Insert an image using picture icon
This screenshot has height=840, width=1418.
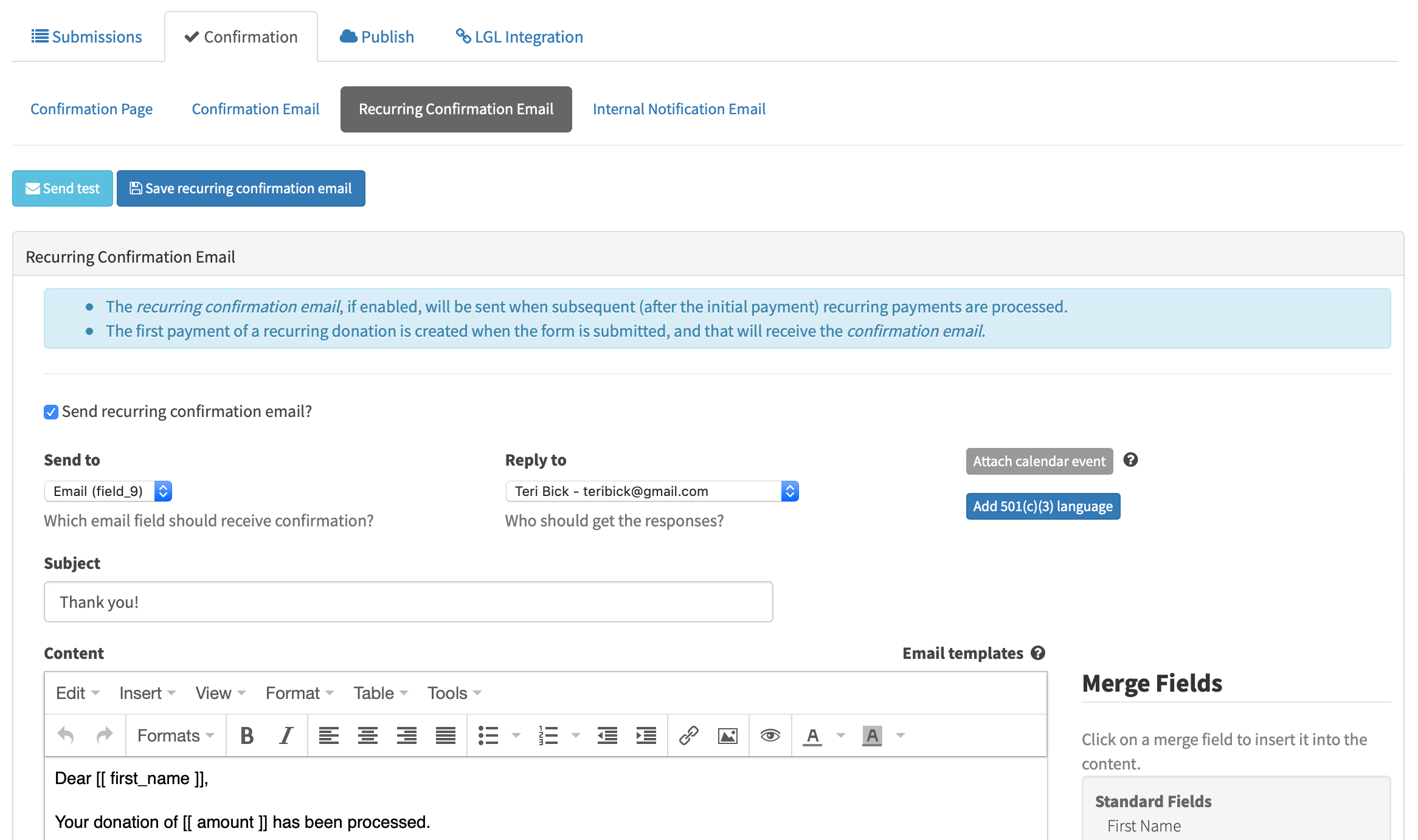click(x=727, y=735)
